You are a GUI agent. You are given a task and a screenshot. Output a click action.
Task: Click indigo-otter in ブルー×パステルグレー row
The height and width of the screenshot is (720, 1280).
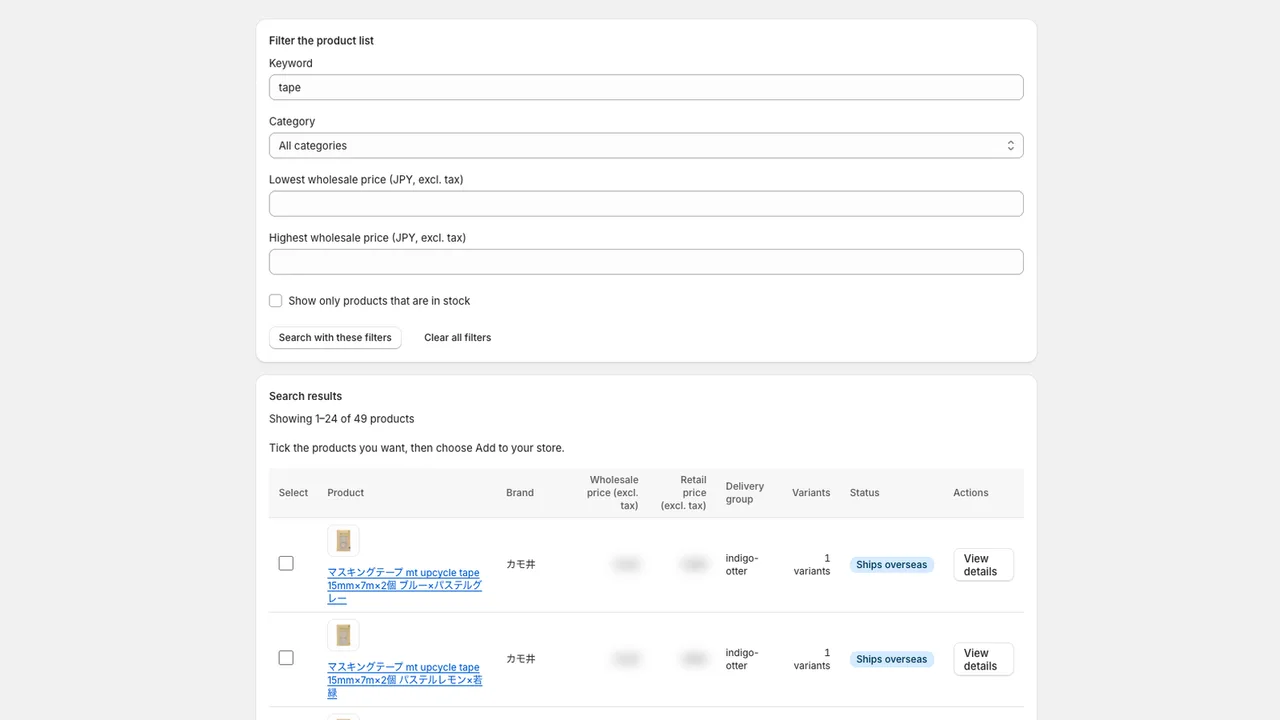point(743,564)
